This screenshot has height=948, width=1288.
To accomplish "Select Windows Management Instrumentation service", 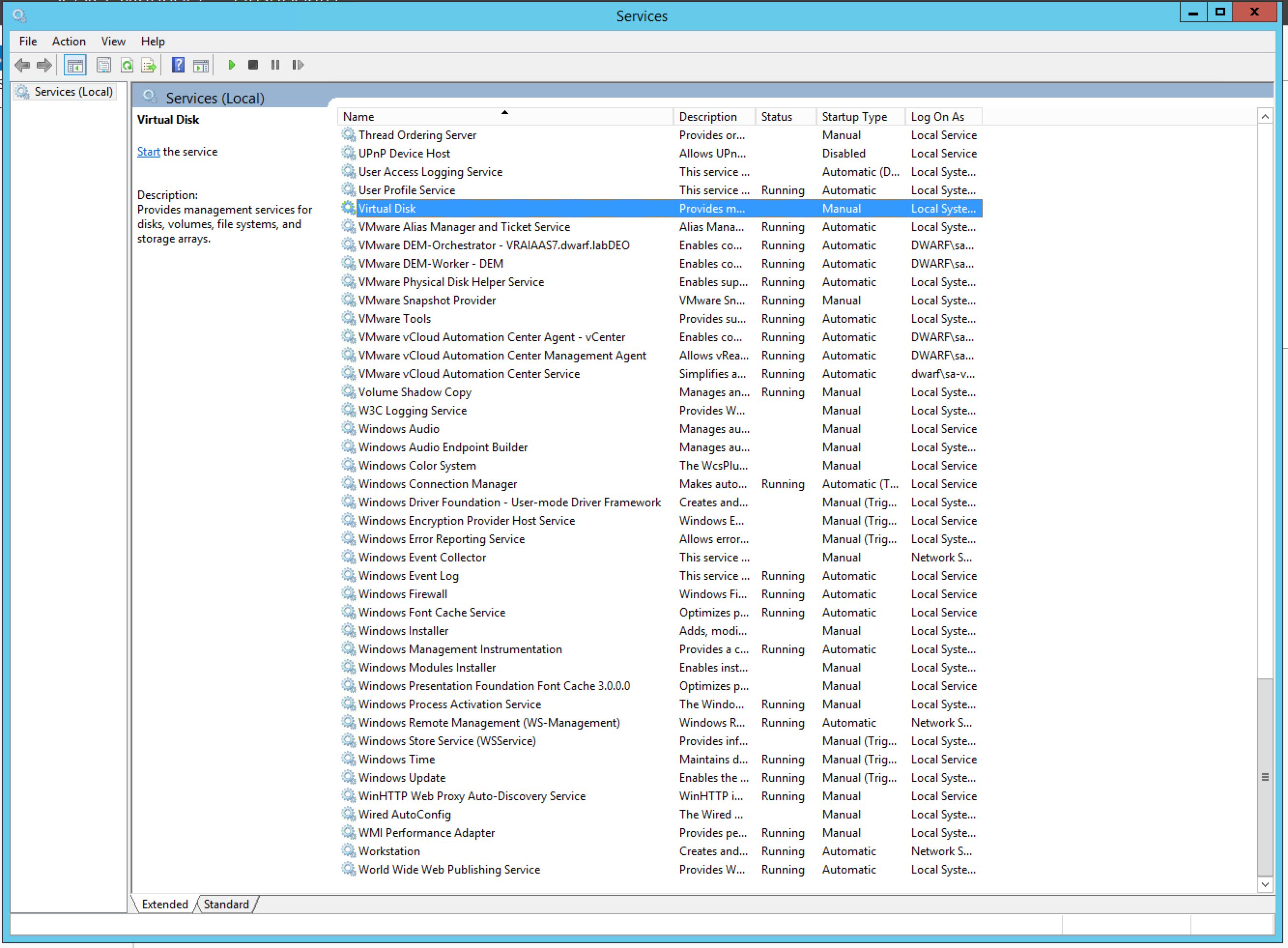I will (x=661, y=649).
